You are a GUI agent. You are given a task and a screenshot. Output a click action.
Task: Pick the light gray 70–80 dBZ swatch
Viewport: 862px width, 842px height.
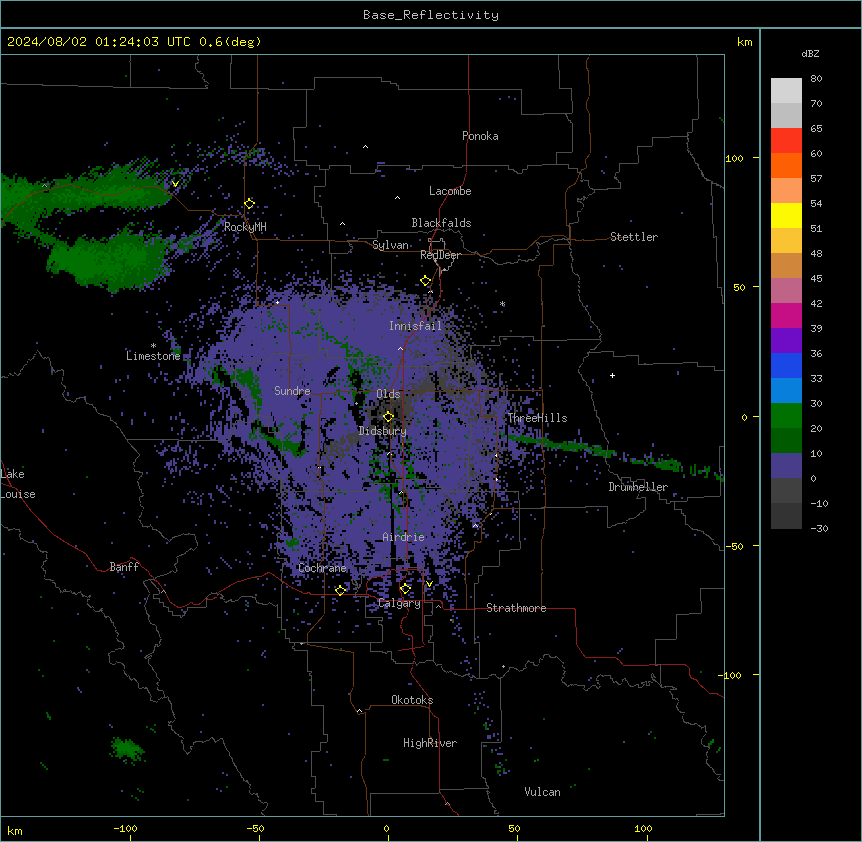point(786,91)
